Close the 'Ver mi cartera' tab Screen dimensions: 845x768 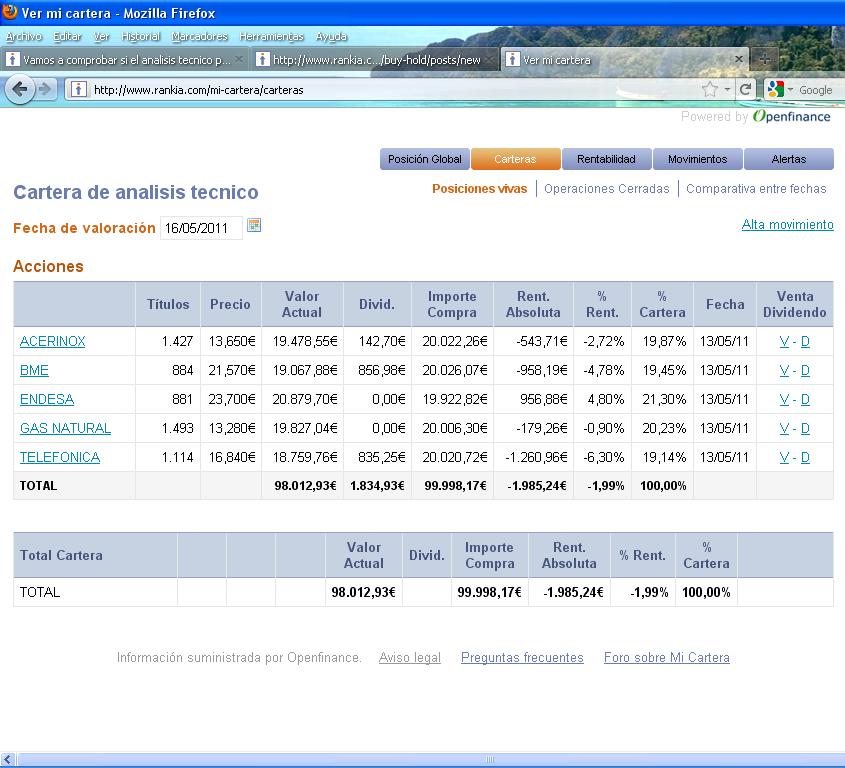point(739,59)
